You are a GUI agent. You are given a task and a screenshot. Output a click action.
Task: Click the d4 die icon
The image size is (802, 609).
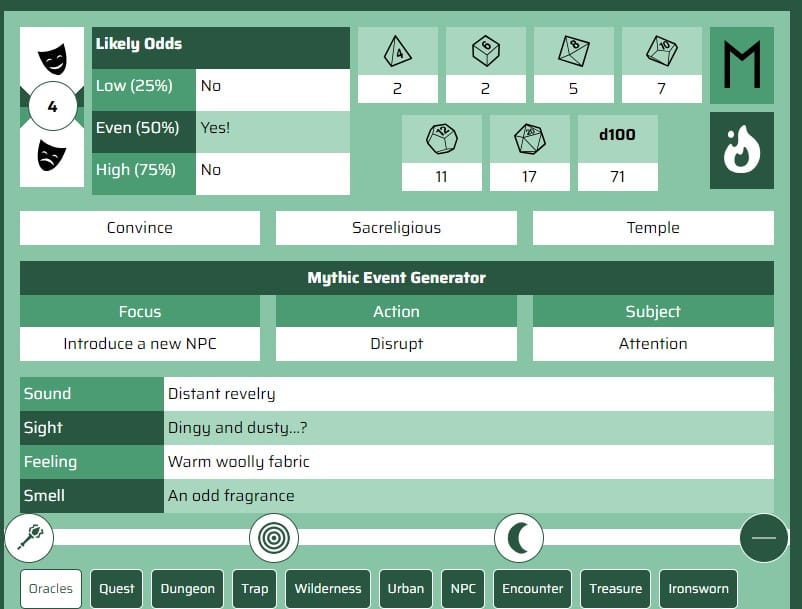pos(397,51)
